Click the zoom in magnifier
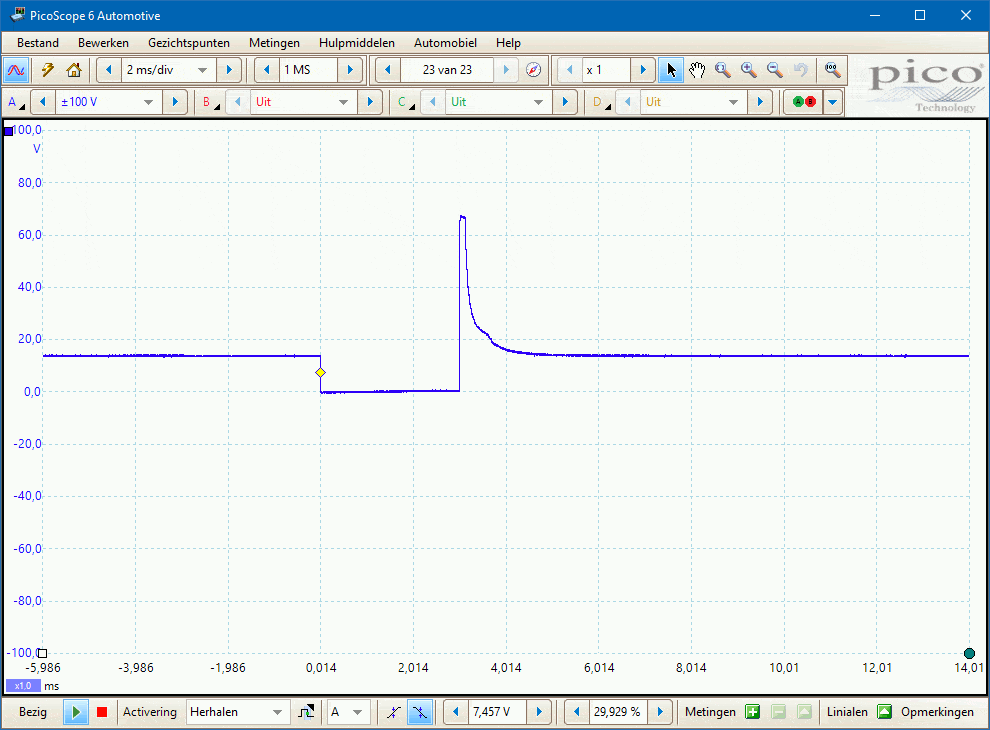This screenshot has width=990, height=730. [x=749, y=70]
